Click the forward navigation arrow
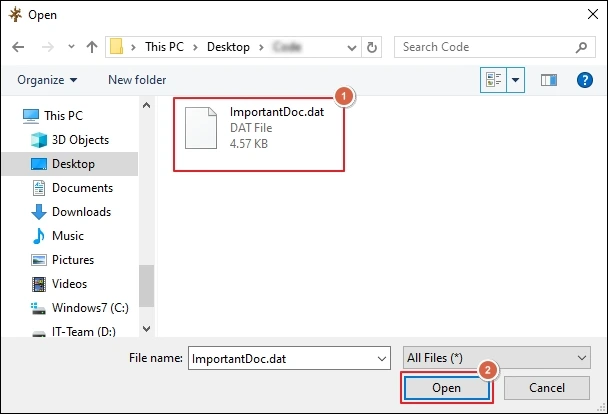The height and width of the screenshot is (414, 608). (48, 47)
